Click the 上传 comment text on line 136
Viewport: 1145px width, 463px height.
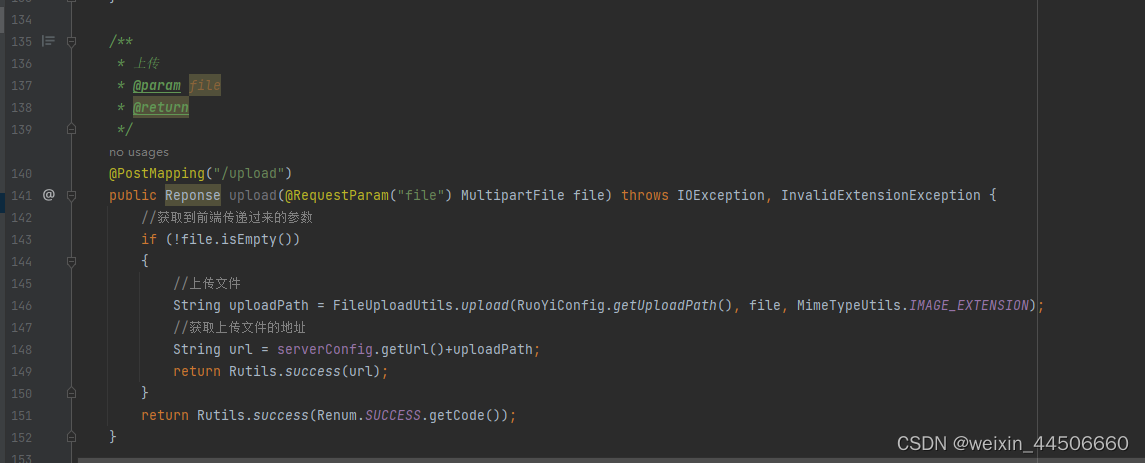147,64
